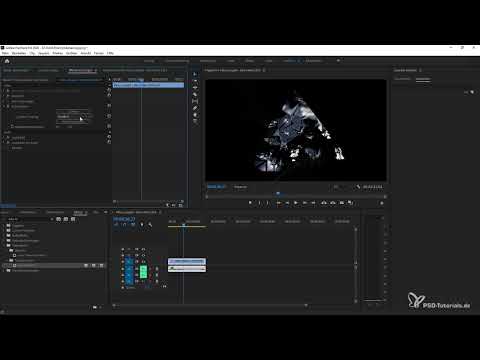
Task: Step back one frame
Action: click(287, 203)
